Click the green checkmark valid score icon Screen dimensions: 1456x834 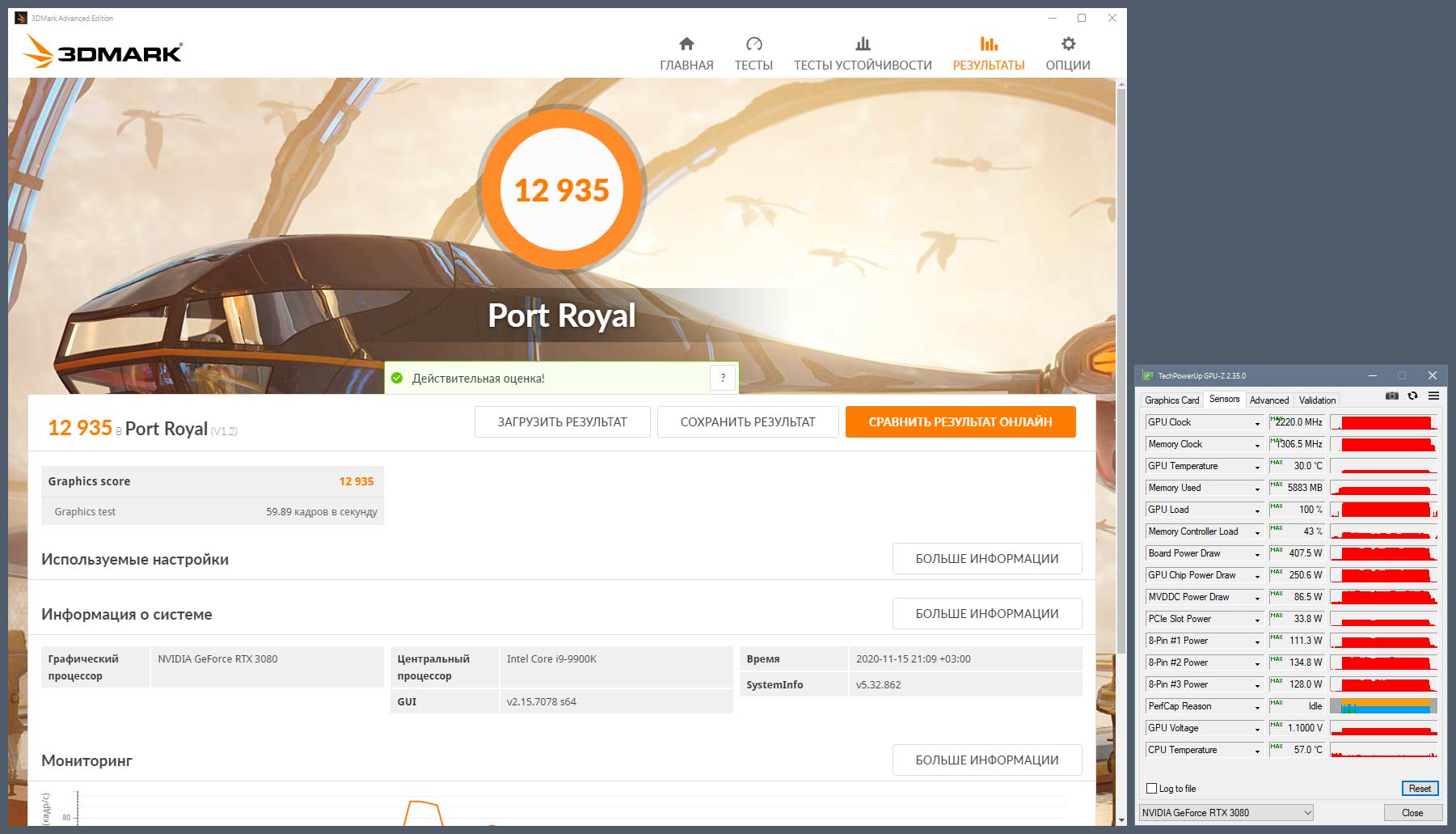(397, 378)
